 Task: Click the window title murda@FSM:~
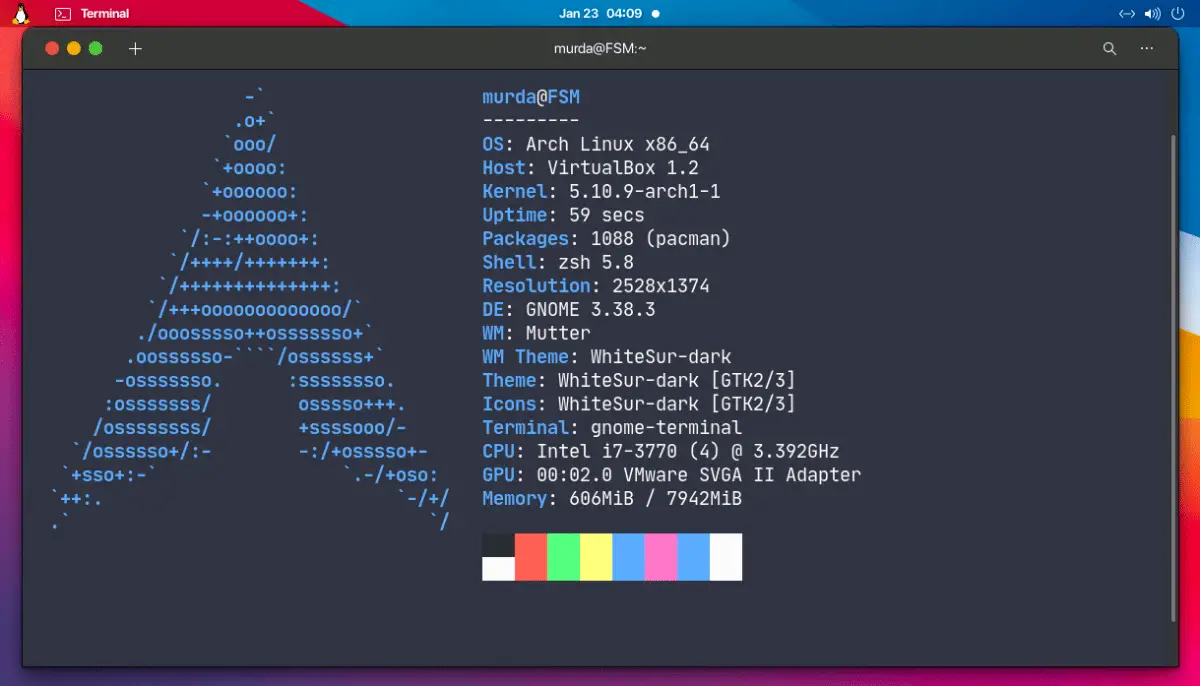(600, 48)
